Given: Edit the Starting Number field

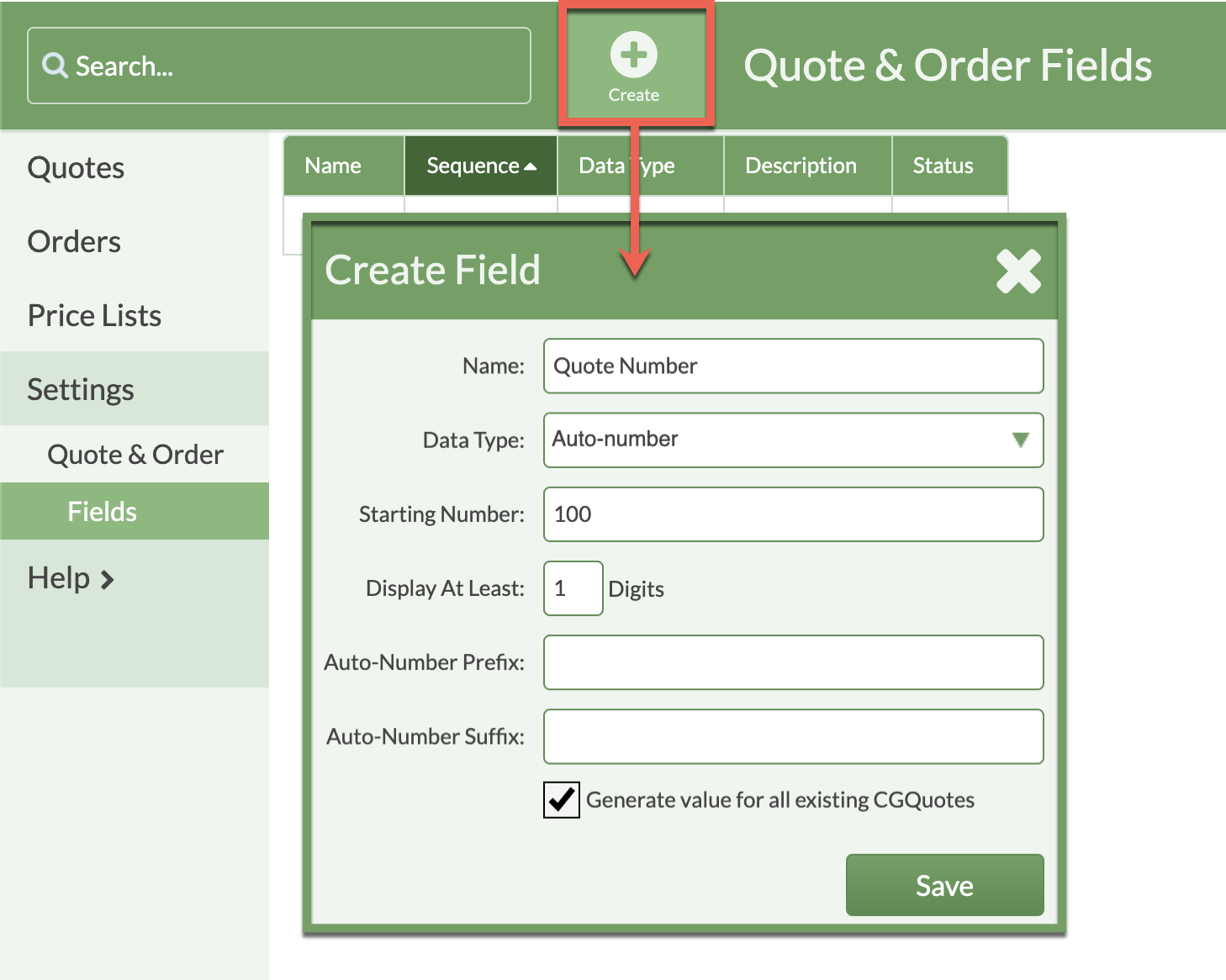Looking at the screenshot, I should (x=792, y=514).
